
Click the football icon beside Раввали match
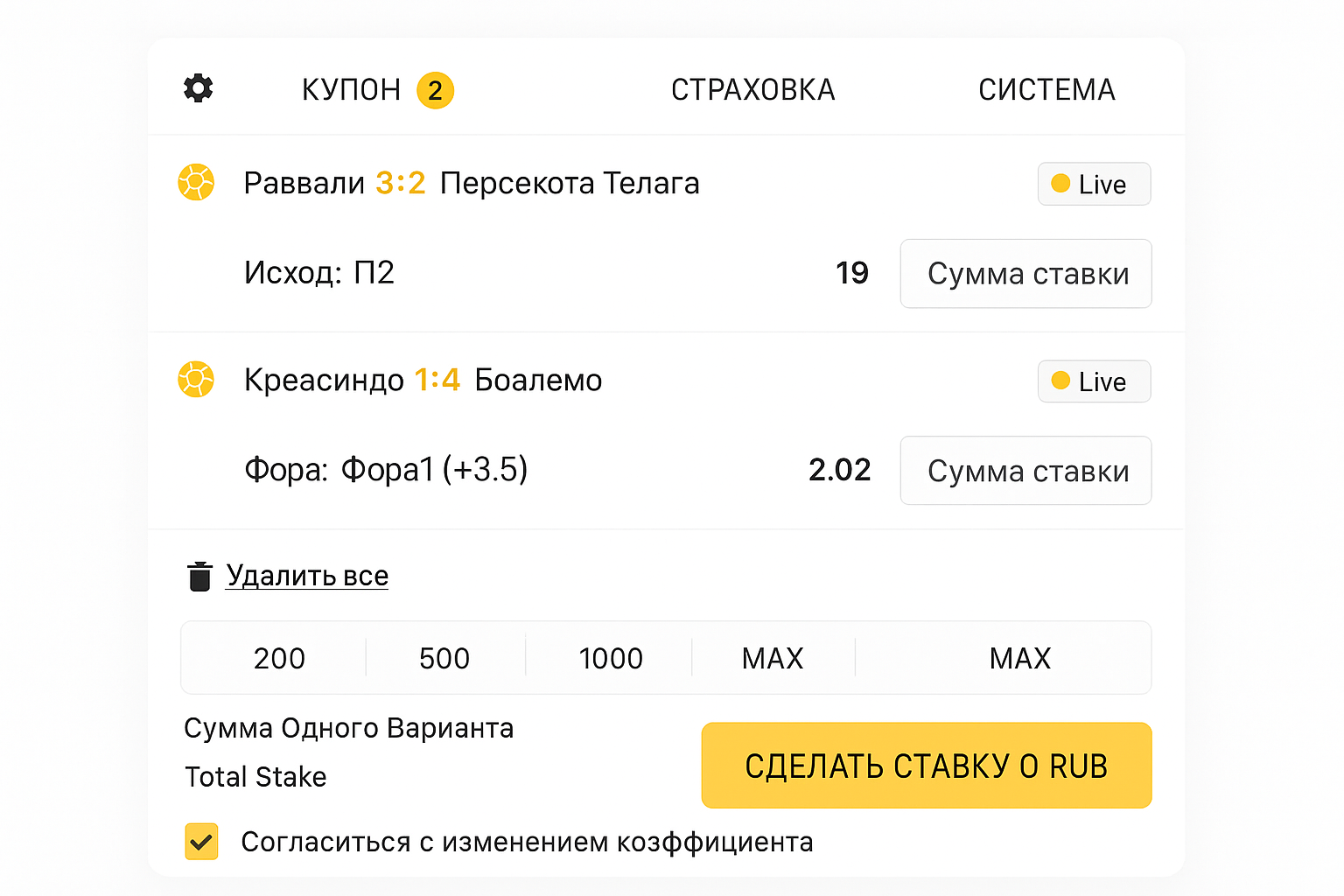click(x=196, y=183)
